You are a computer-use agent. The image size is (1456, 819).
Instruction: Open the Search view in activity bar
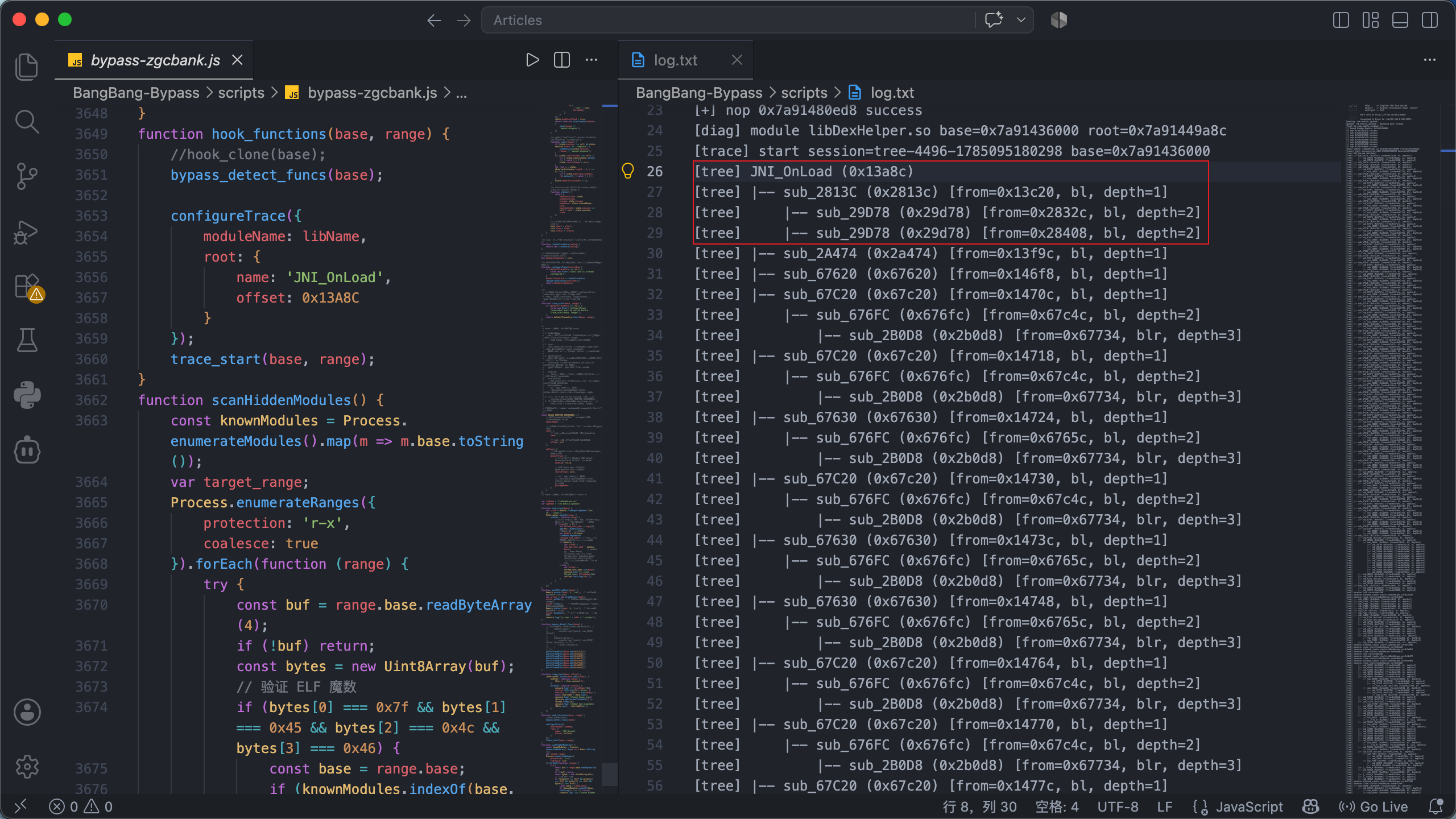(27, 122)
